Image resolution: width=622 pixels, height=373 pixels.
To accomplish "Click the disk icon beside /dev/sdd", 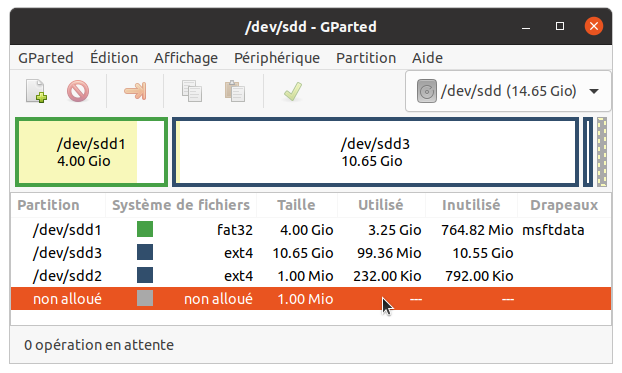I will point(427,91).
